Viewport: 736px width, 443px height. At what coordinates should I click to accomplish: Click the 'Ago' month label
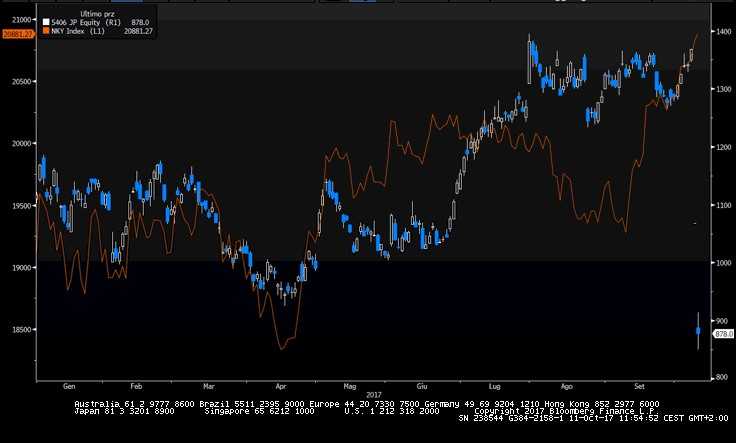[x=567, y=386]
